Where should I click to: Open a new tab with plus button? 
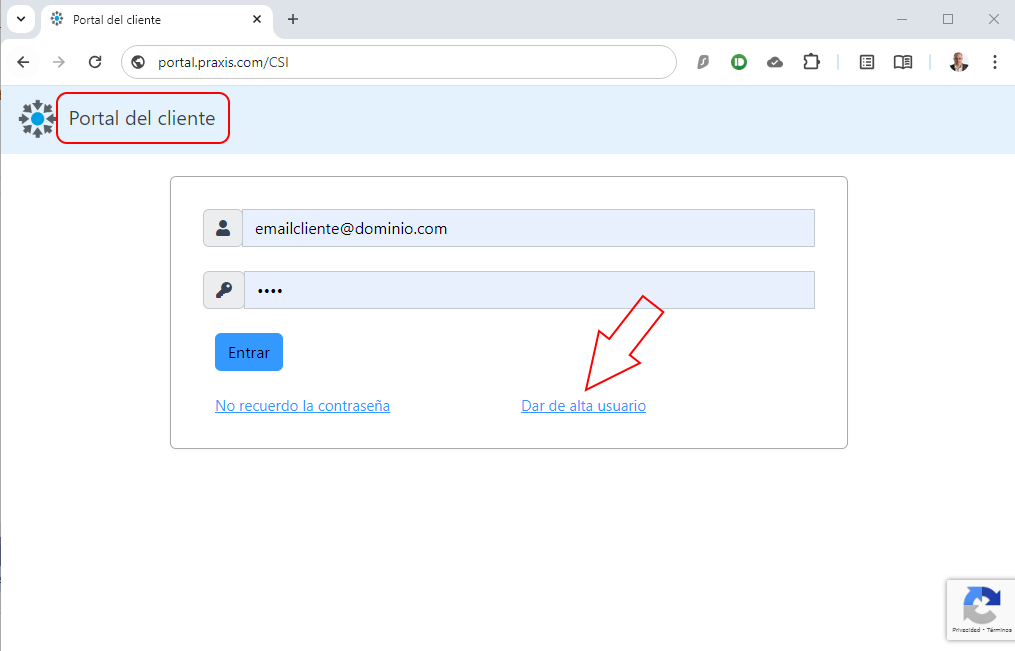293,19
